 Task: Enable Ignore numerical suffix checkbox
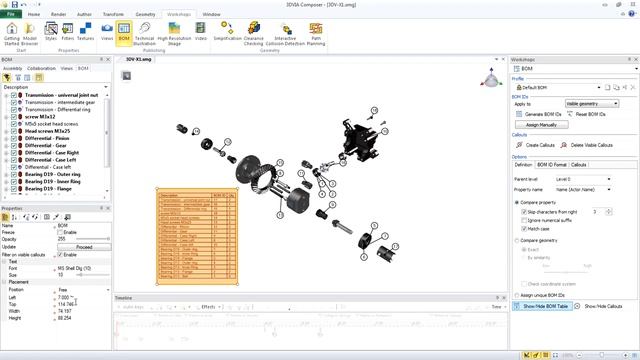click(x=524, y=220)
